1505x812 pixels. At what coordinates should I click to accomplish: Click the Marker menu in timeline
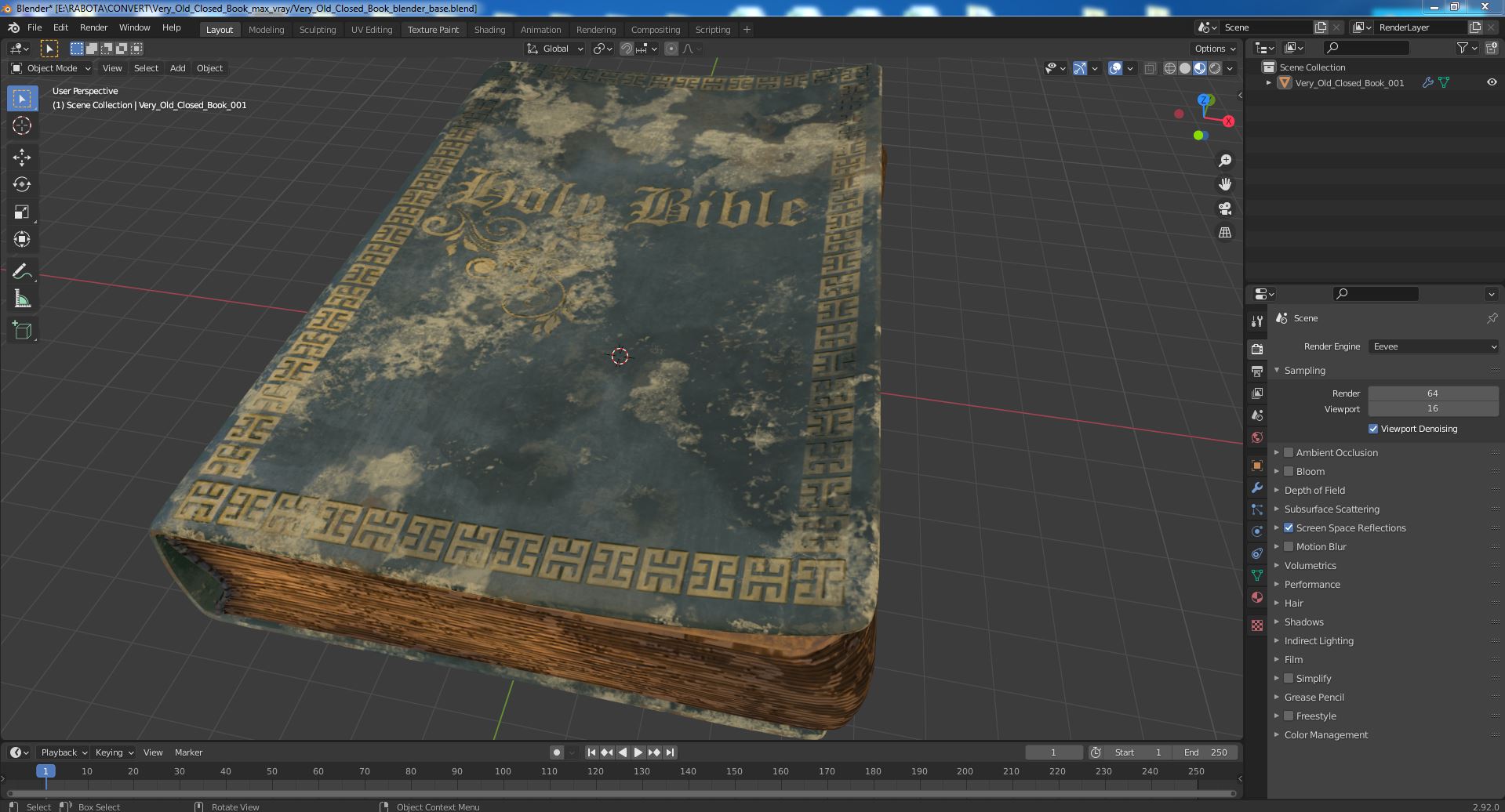point(188,752)
